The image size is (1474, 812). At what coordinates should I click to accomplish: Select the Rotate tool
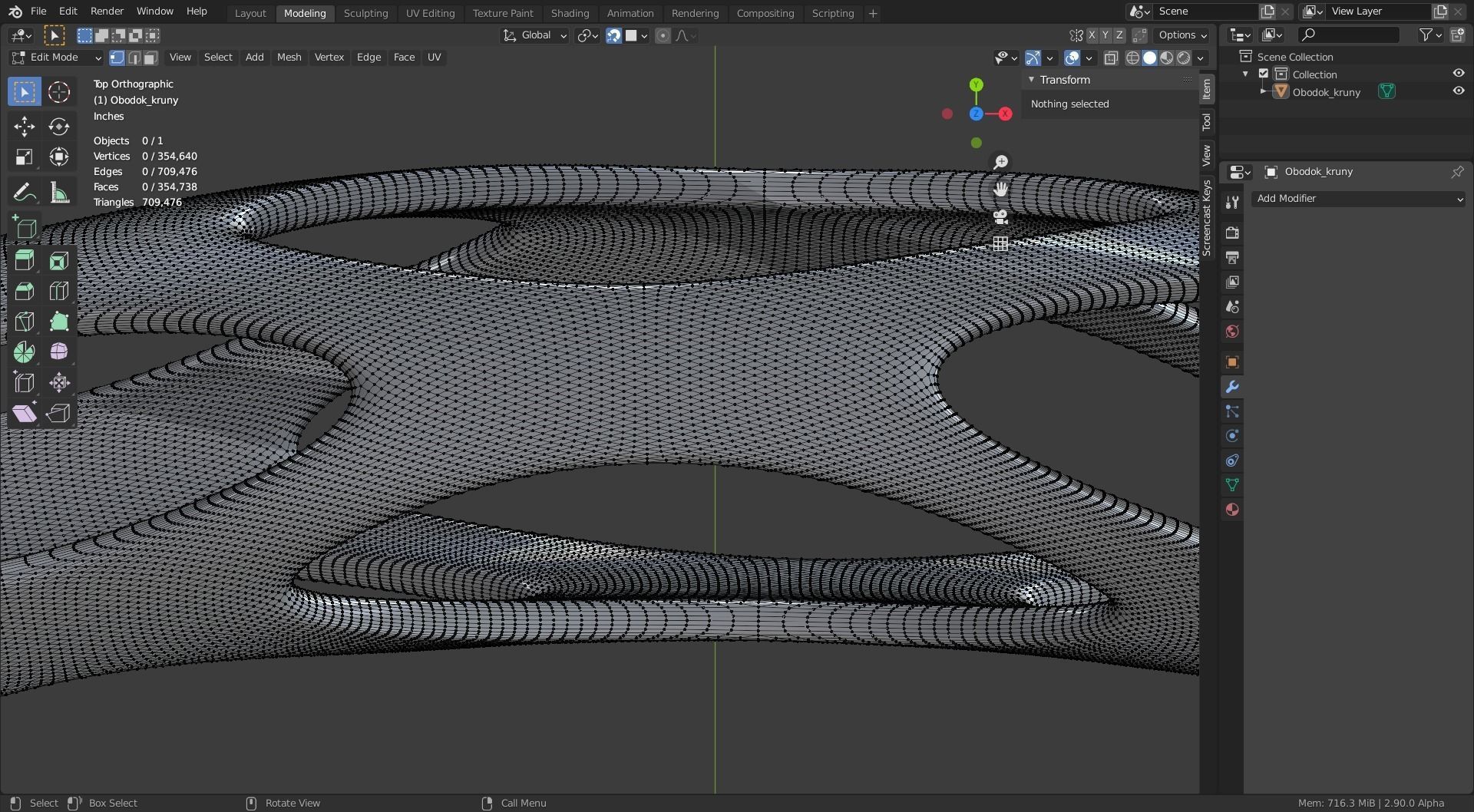(59, 127)
